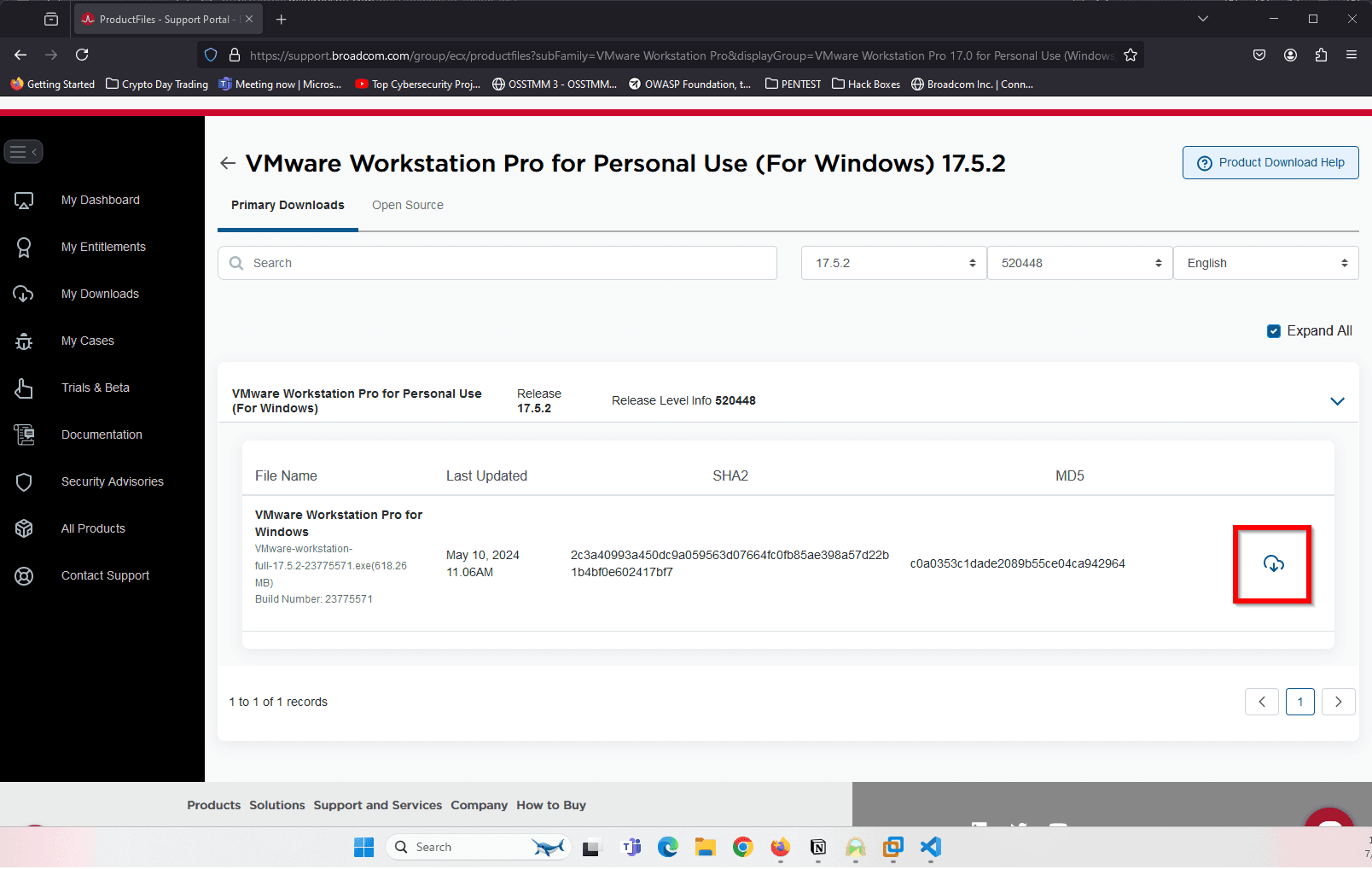Image resolution: width=1372 pixels, height=869 pixels.
Task: Open My Entitlements in the sidebar
Action: 103,247
